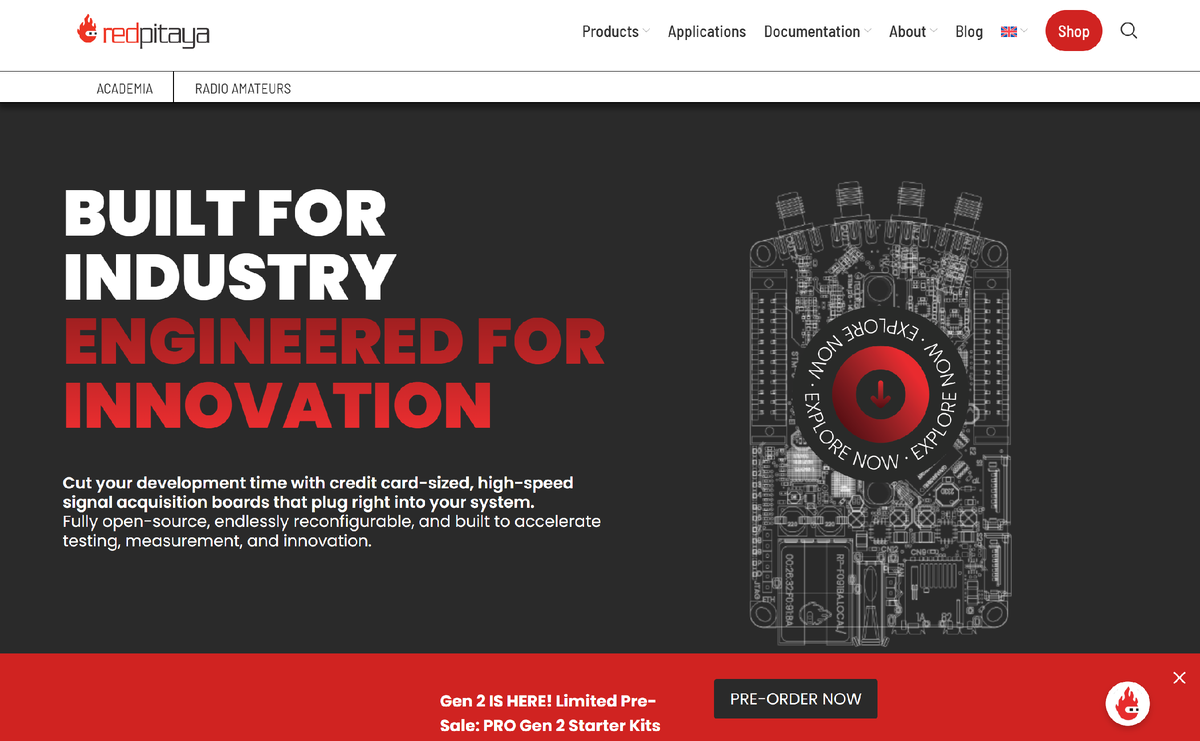Screen dimensions: 1200x741
Task: Click the Gen 2 IS HERE banner text
Action: pos(550,713)
